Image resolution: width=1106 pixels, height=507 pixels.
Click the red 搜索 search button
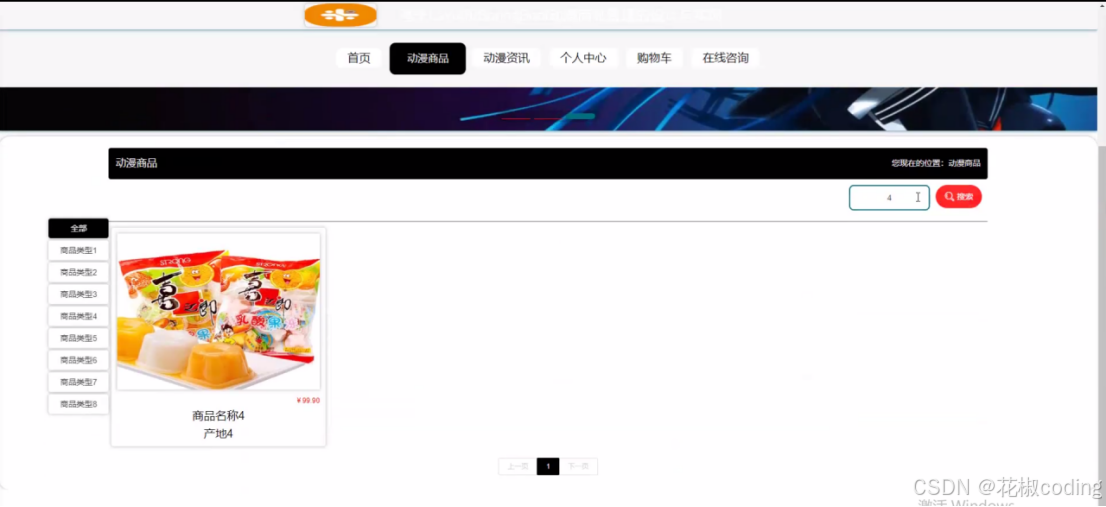[959, 197]
